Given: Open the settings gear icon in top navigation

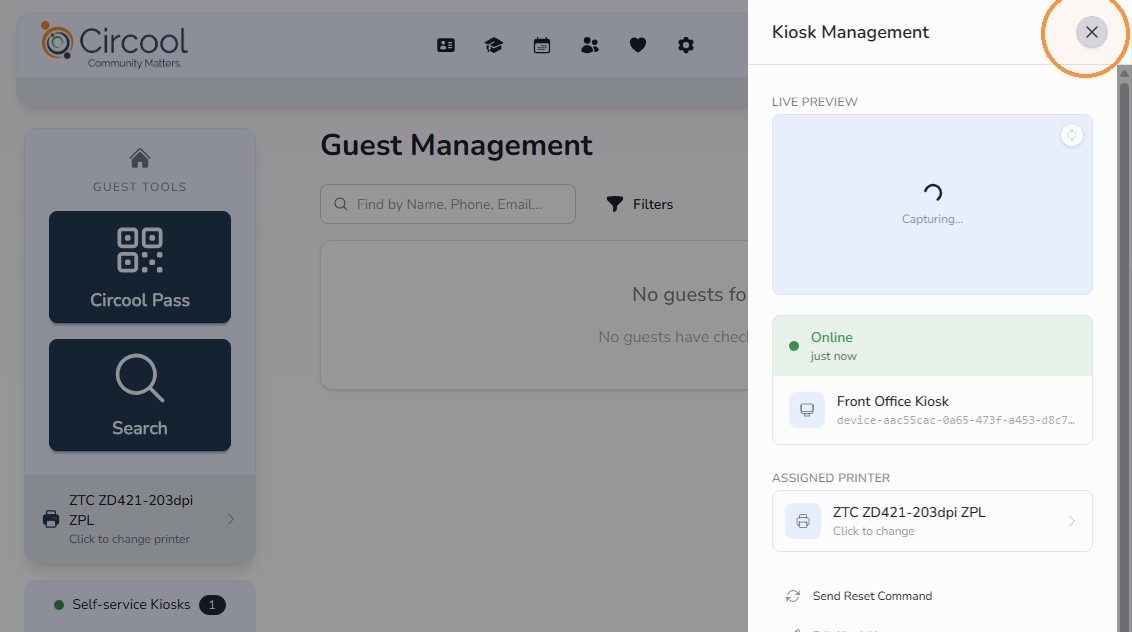Looking at the screenshot, I should [x=686, y=46].
